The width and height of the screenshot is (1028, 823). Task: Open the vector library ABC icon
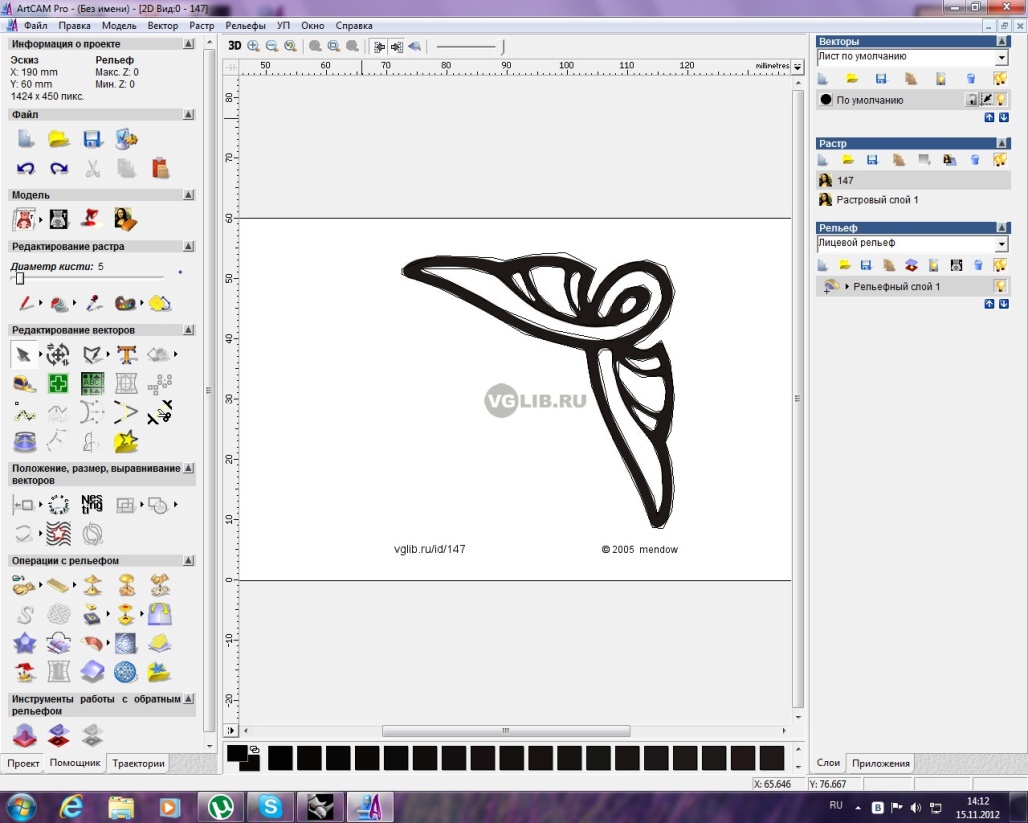pyautogui.click(x=92, y=383)
